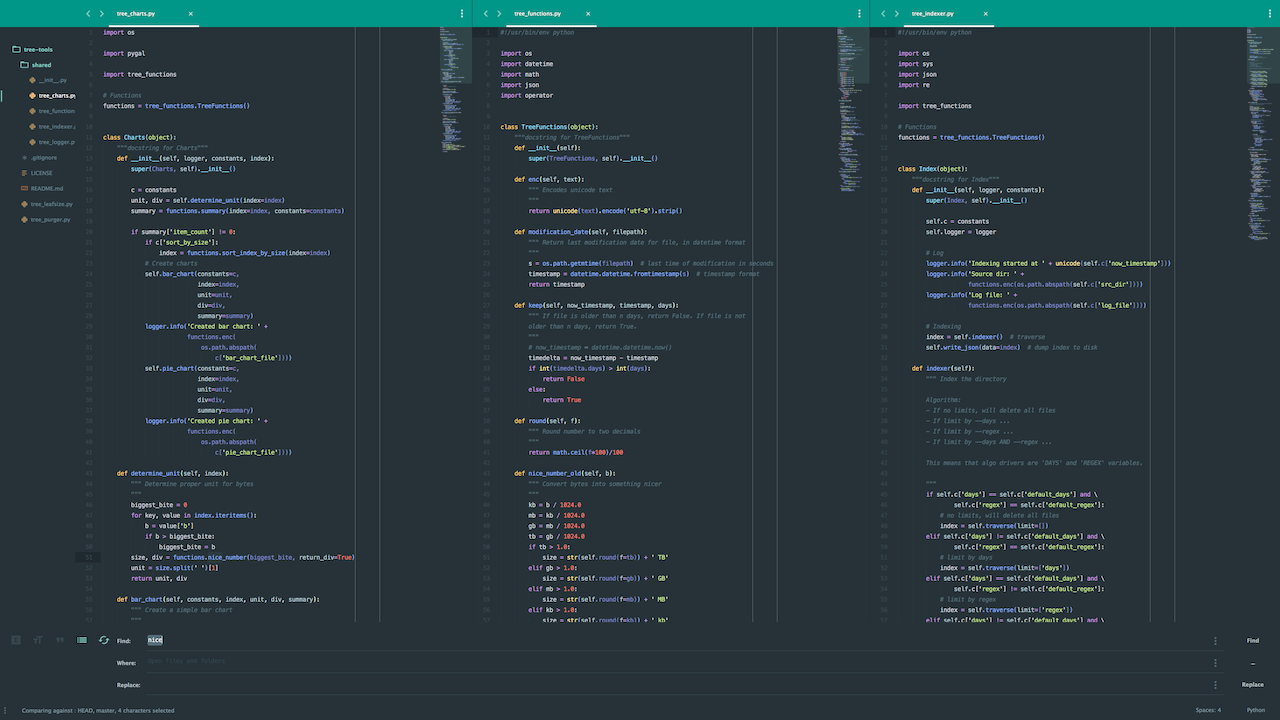Toggle the highlight matches icon in find panel
1280x720 pixels.
(x=81, y=640)
